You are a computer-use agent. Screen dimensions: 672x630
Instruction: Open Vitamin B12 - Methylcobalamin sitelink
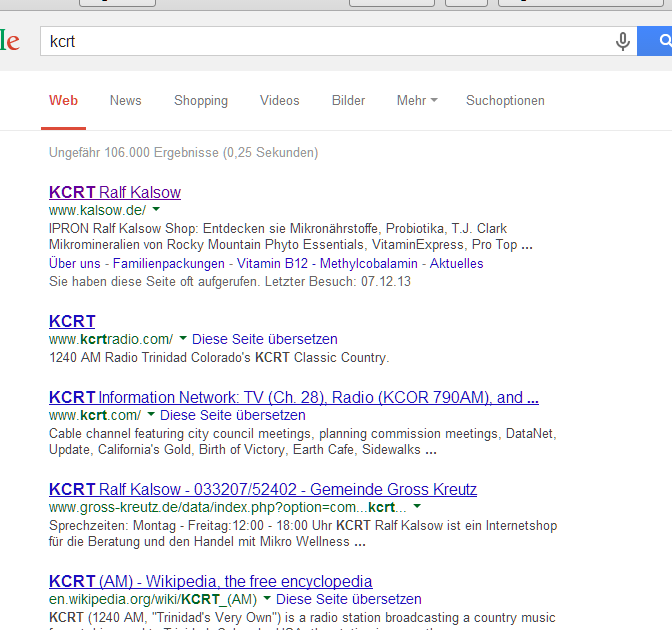coord(327,263)
